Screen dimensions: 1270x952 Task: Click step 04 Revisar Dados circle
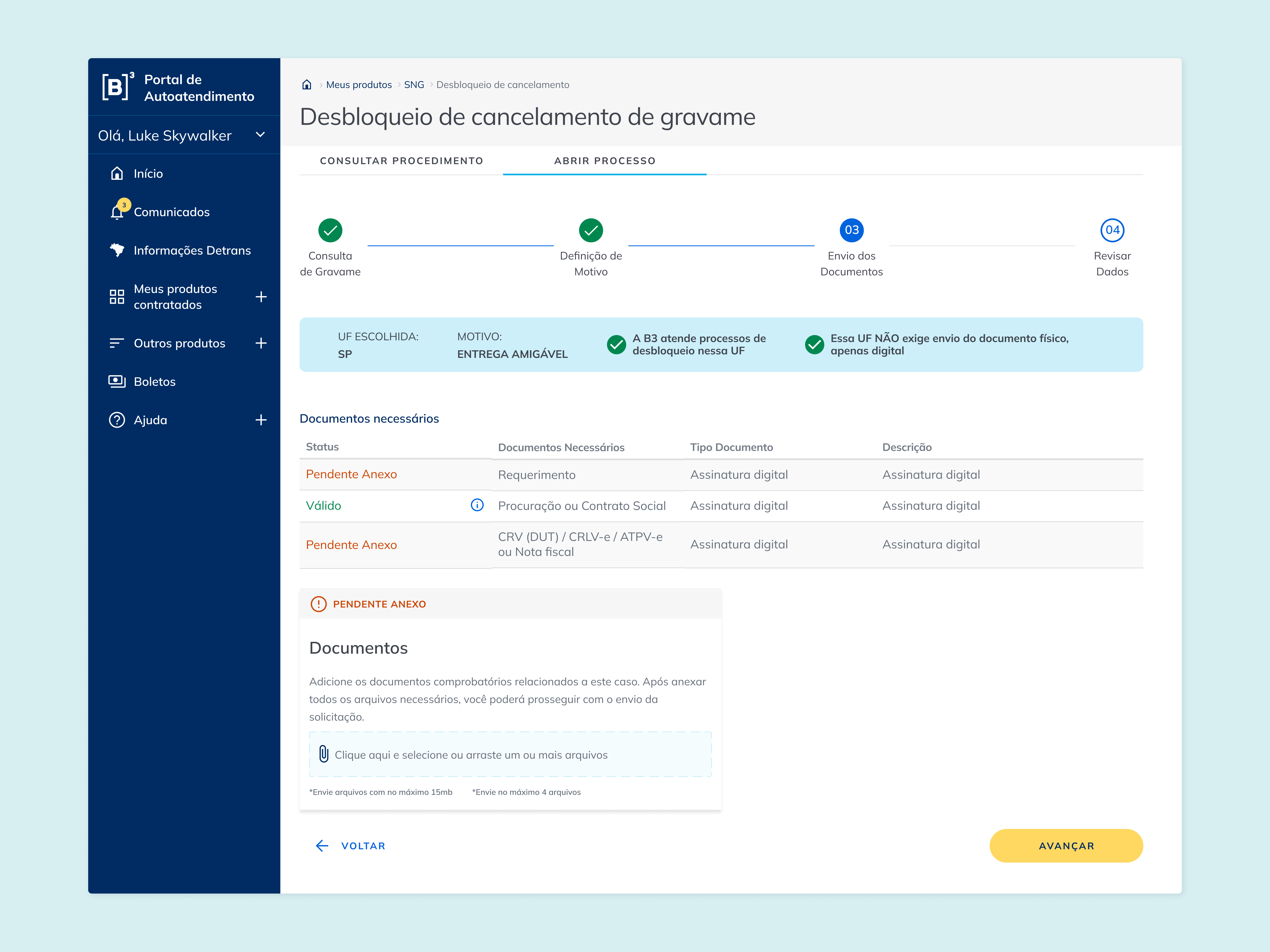point(1112,230)
